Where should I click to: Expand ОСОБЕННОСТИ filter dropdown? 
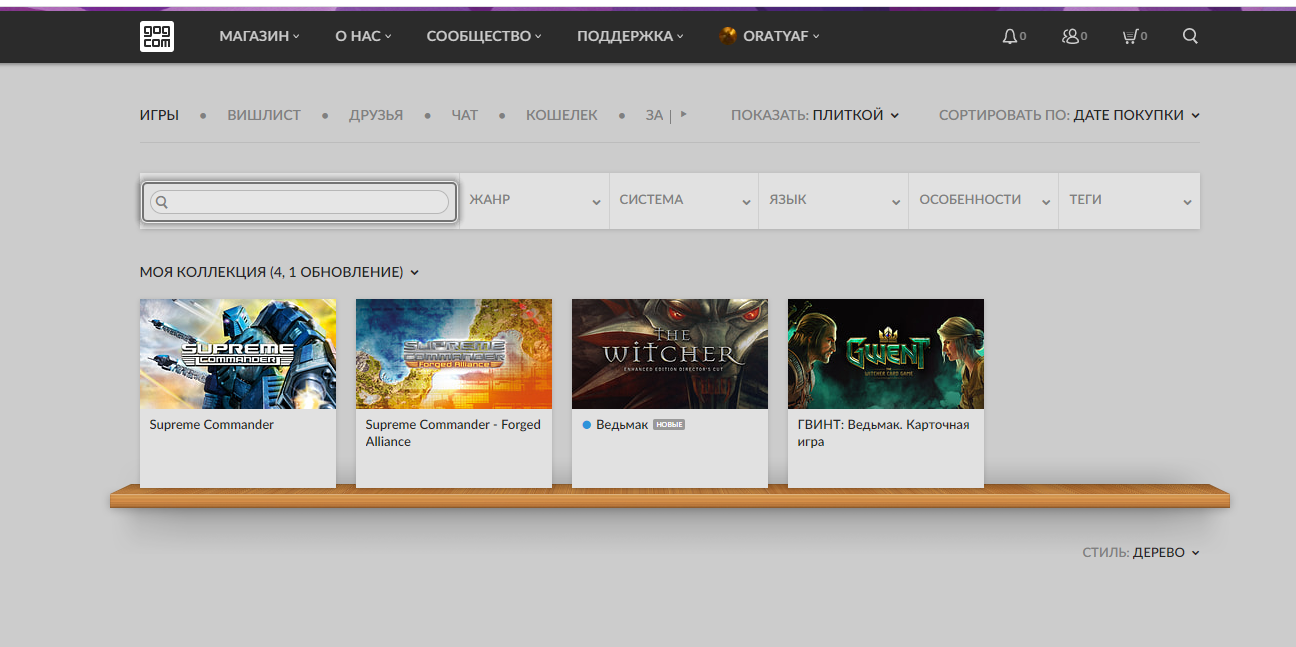[984, 200]
